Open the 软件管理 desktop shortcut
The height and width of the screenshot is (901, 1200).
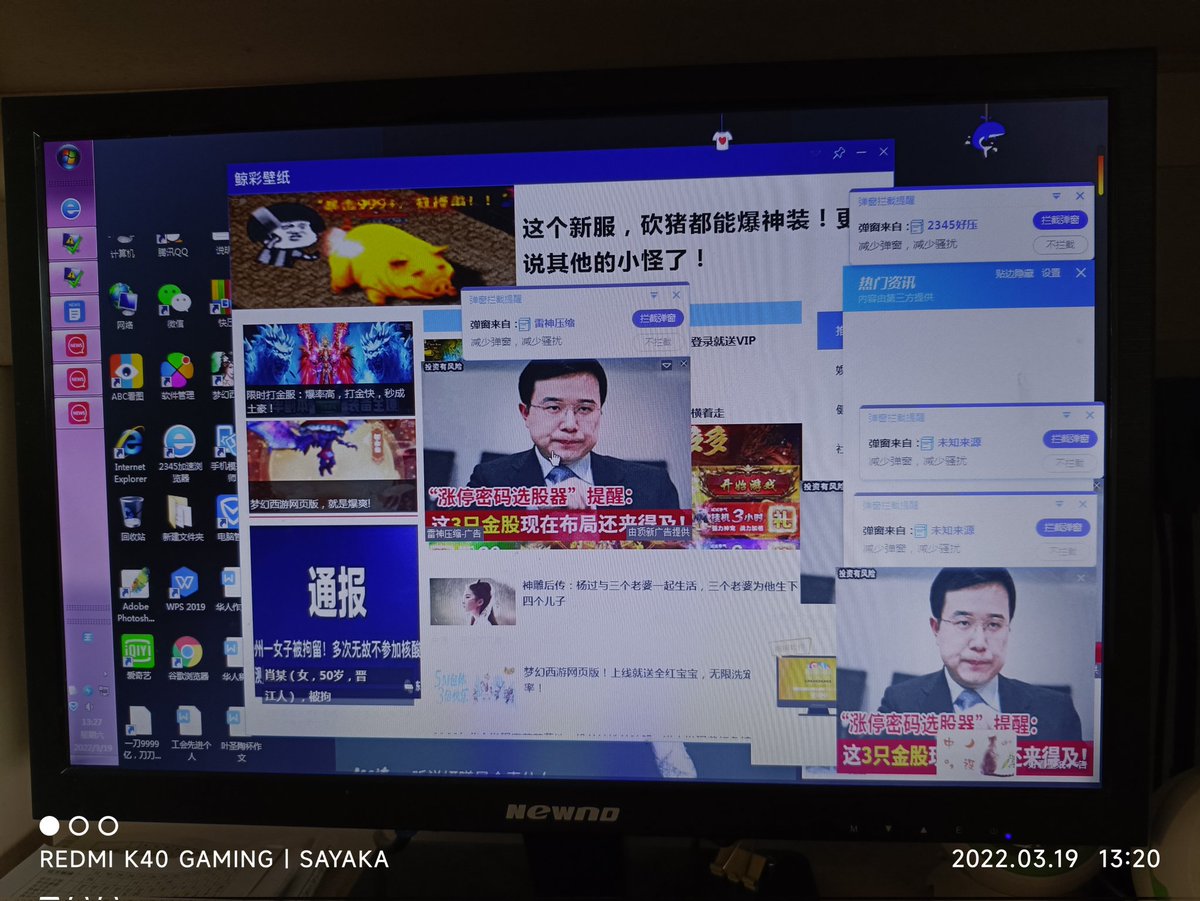coord(177,377)
